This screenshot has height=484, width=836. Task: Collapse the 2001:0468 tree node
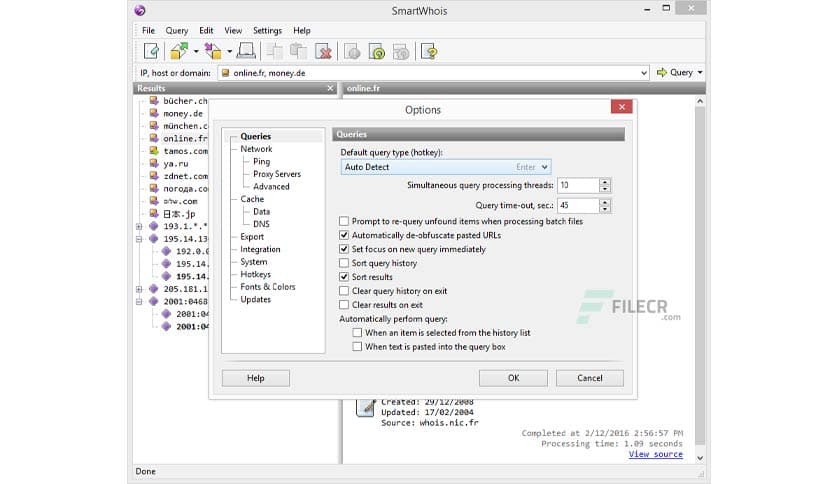click(139, 302)
